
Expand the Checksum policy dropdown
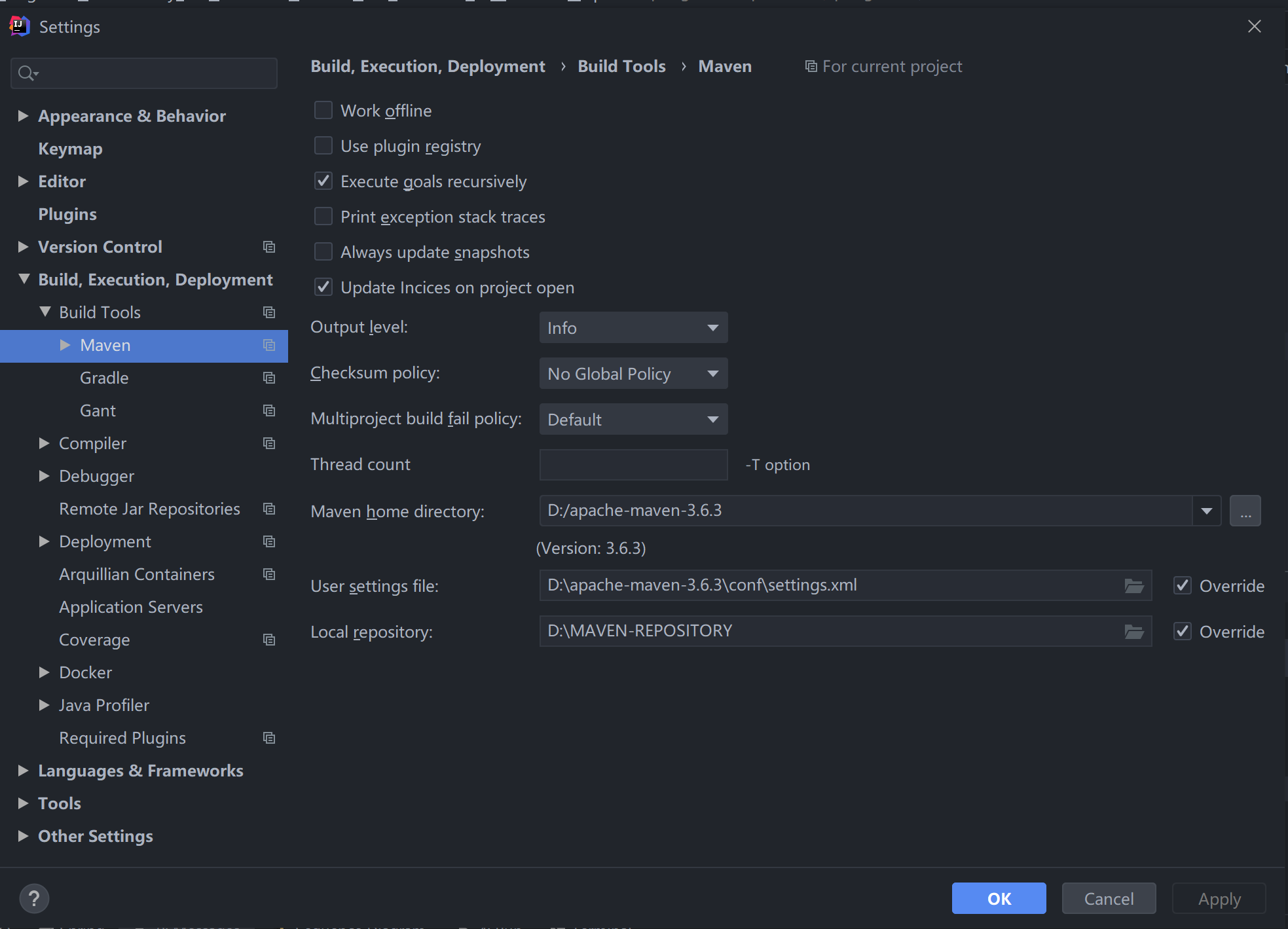pyautogui.click(x=714, y=373)
